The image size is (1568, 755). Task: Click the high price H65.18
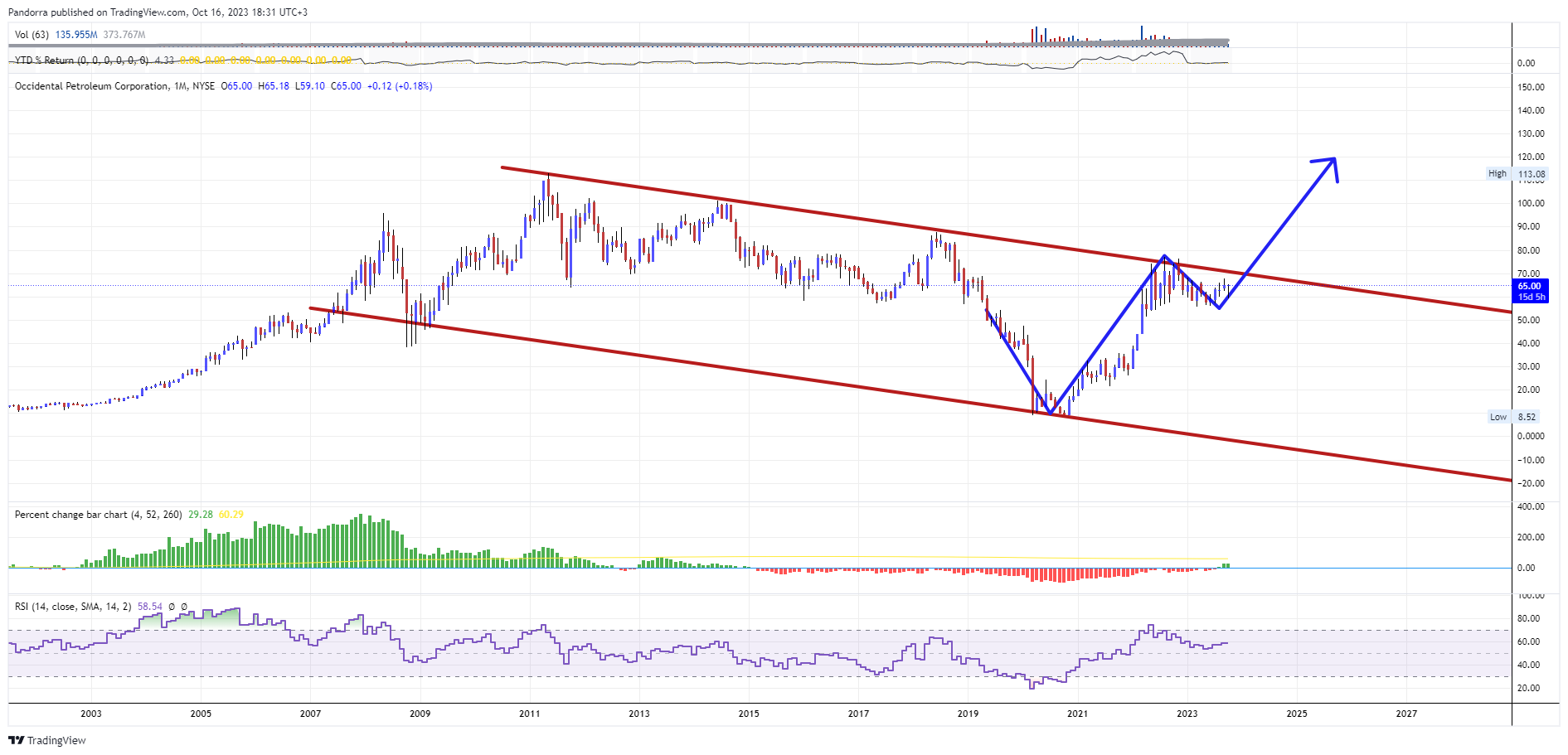(274, 86)
